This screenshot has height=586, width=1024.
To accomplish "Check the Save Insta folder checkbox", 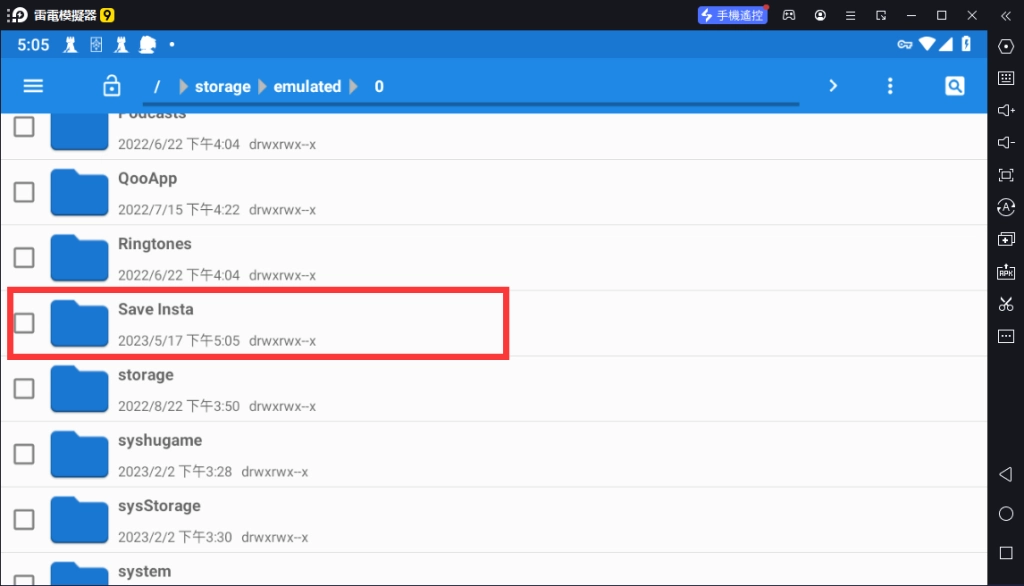I will (x=24, y=323).
